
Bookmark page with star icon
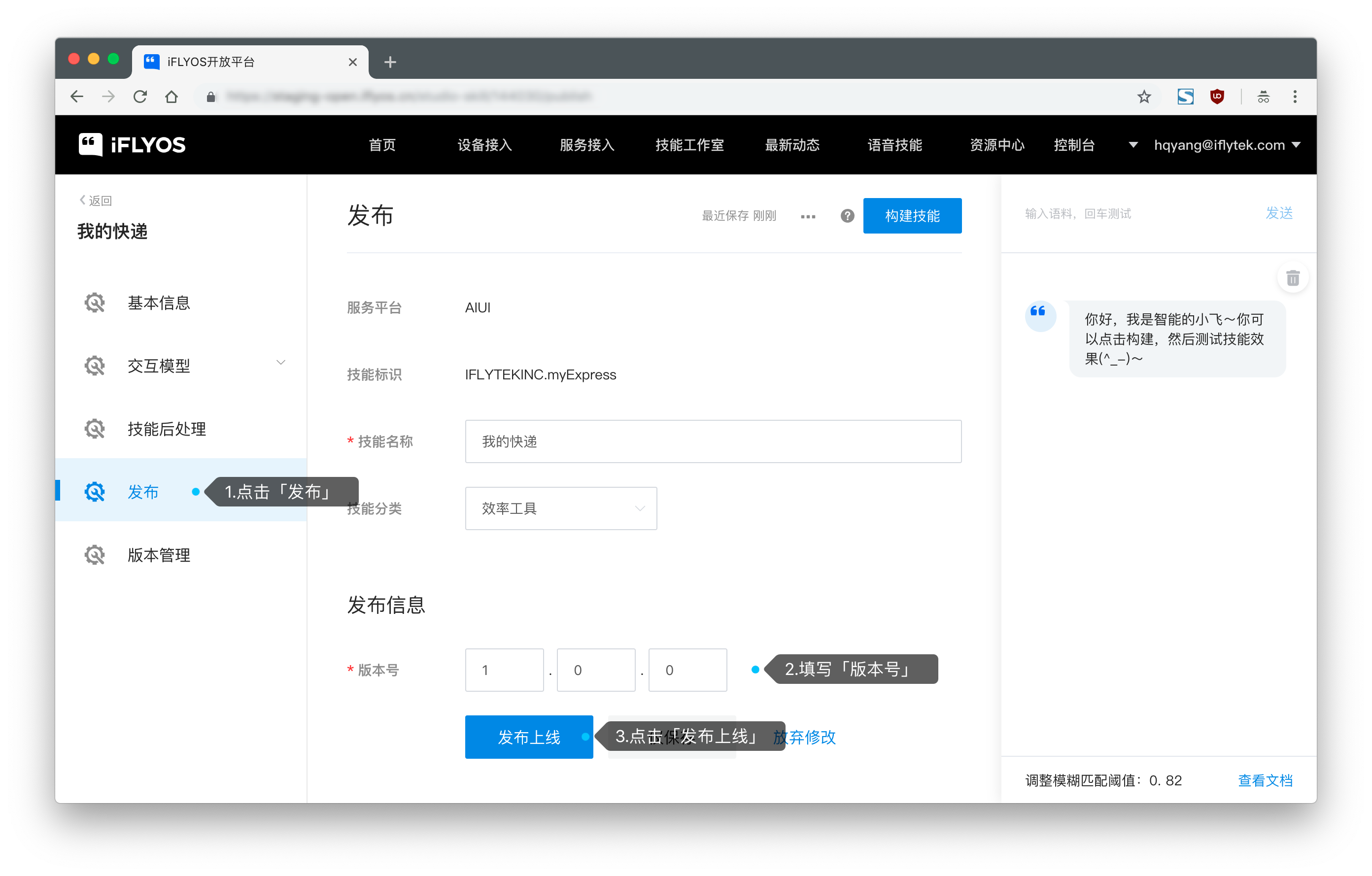pos(1143,97)
